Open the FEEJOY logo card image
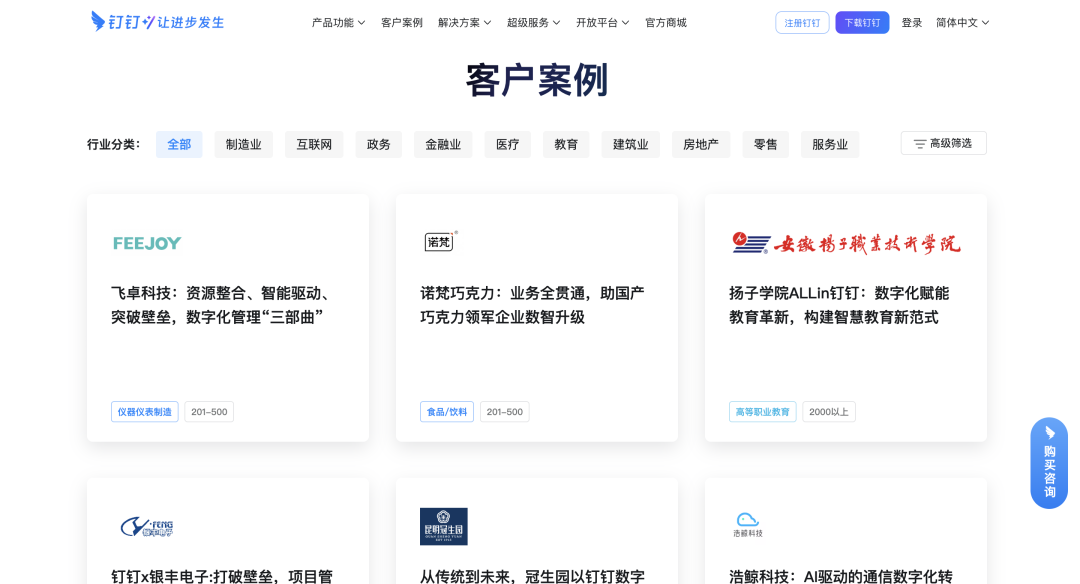This screenshot has height=584, width=1080. [147, 243]
